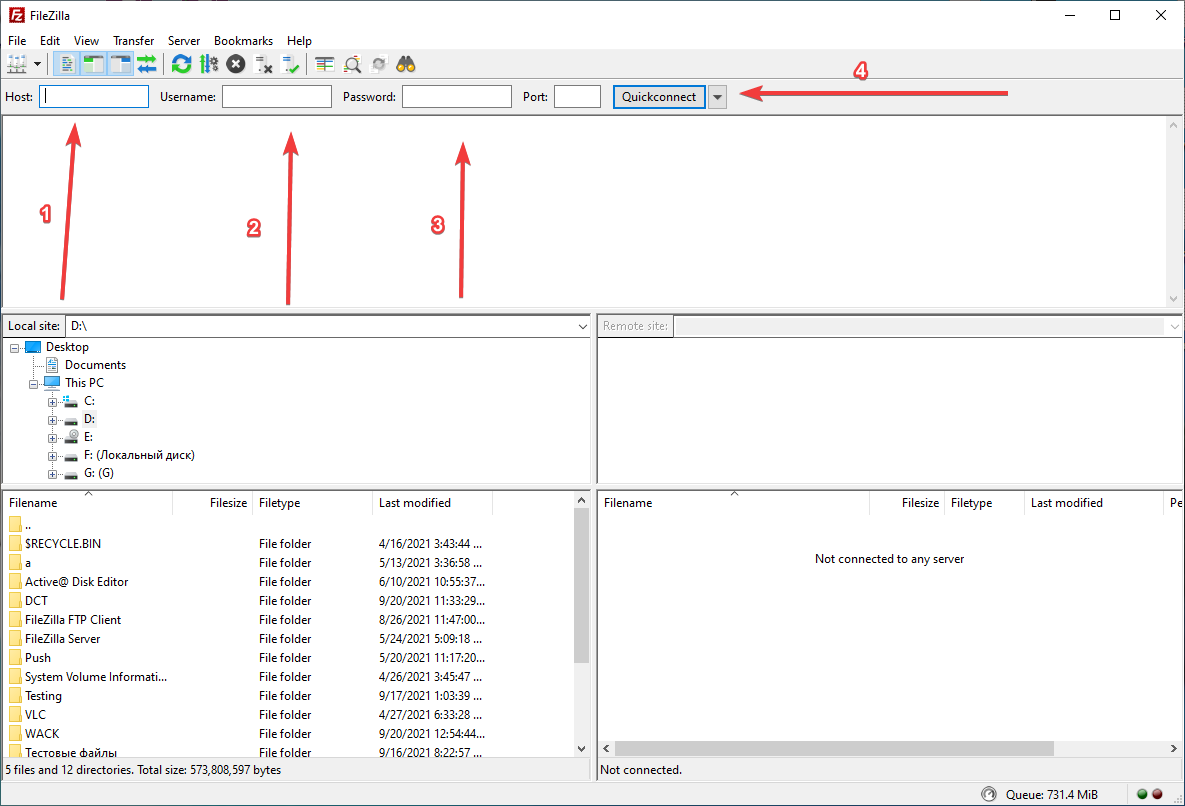The height and width of the screenshot is (806, 1185).
Task: Open the Site Manager icon
Action: (17, 65)
